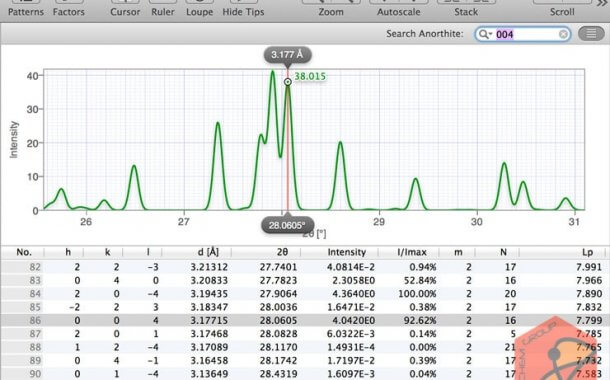The height and width of the screenshot is (380, 610).
Task: Click the d-spacing value 3.17089
Action: 209,347
